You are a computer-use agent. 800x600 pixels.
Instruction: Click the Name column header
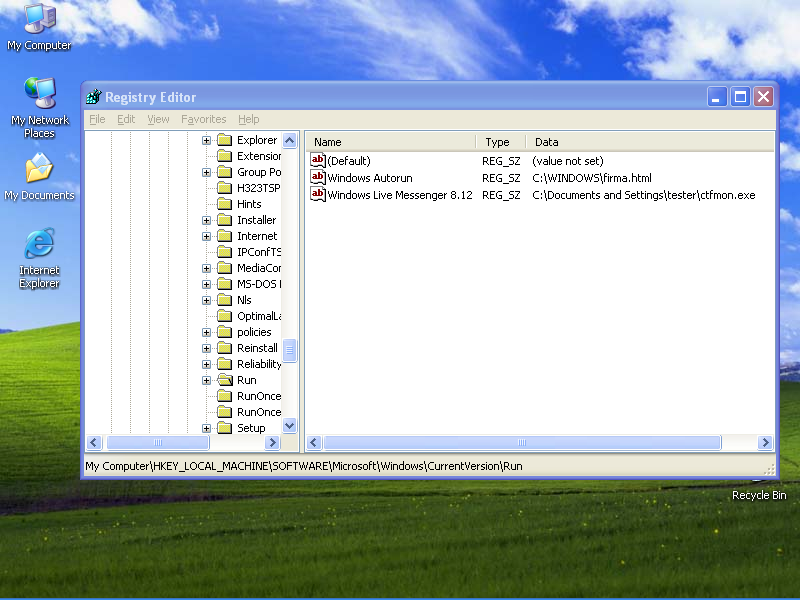391,142
